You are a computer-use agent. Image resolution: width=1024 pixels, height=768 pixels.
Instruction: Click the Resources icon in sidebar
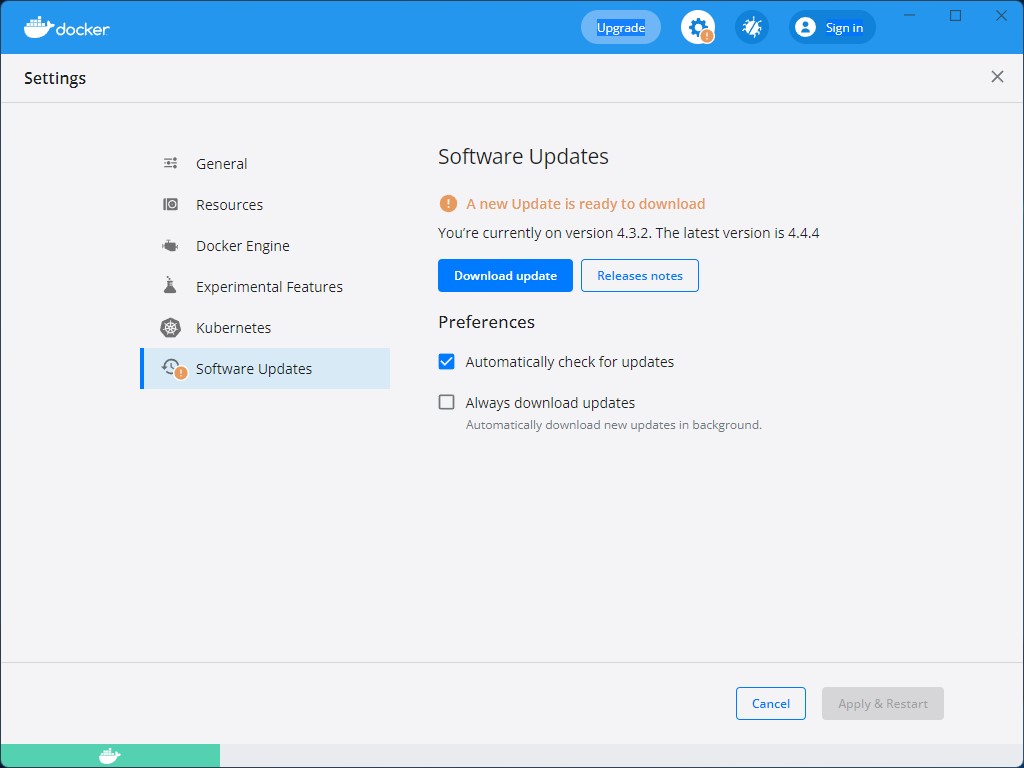[169, 204]
